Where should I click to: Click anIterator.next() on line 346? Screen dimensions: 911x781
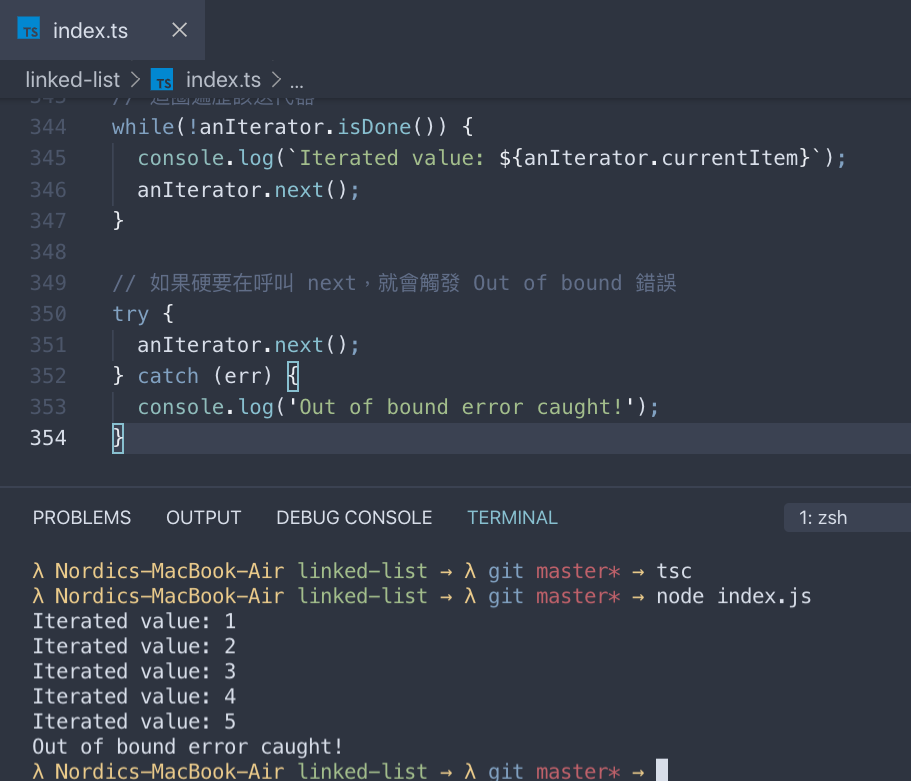248,189
